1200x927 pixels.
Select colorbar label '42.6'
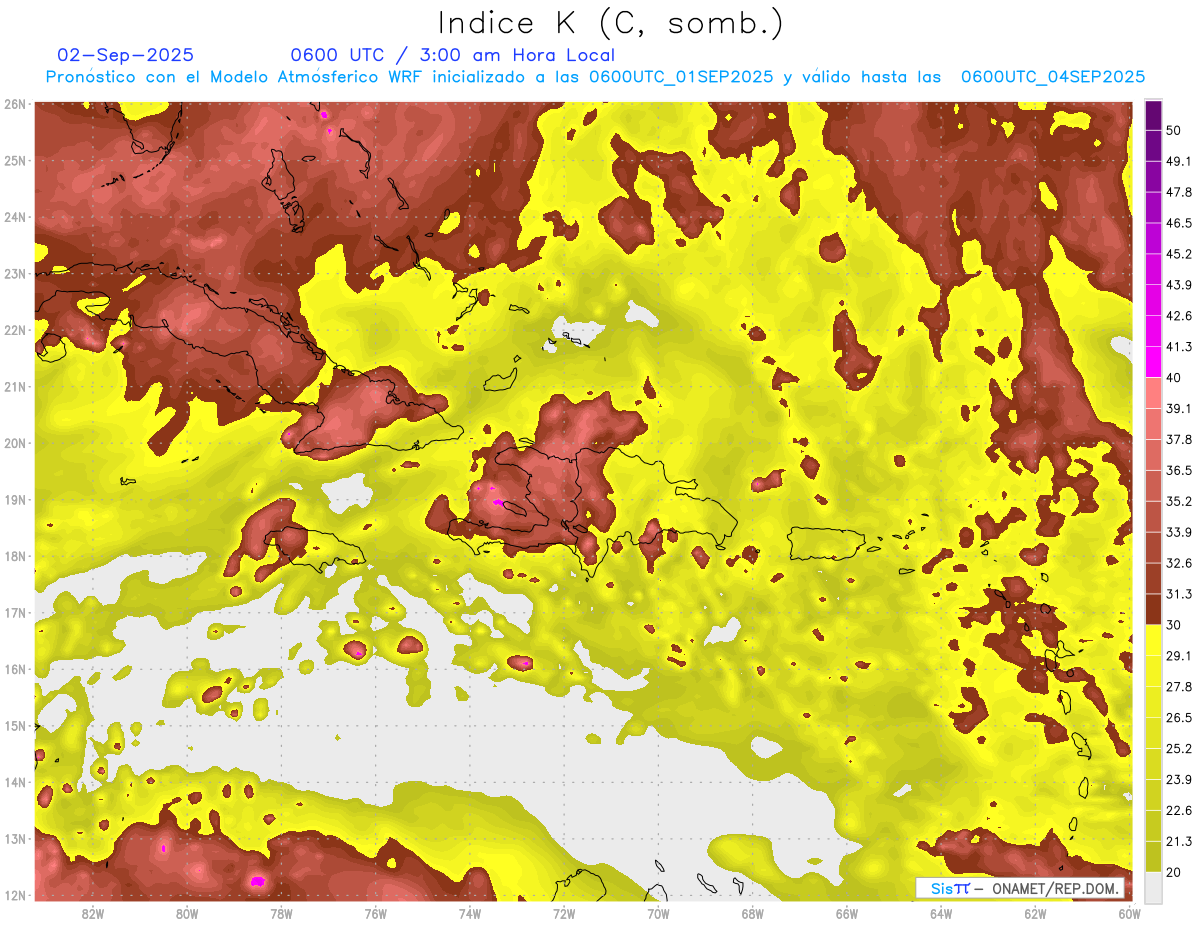point(1178,316)
